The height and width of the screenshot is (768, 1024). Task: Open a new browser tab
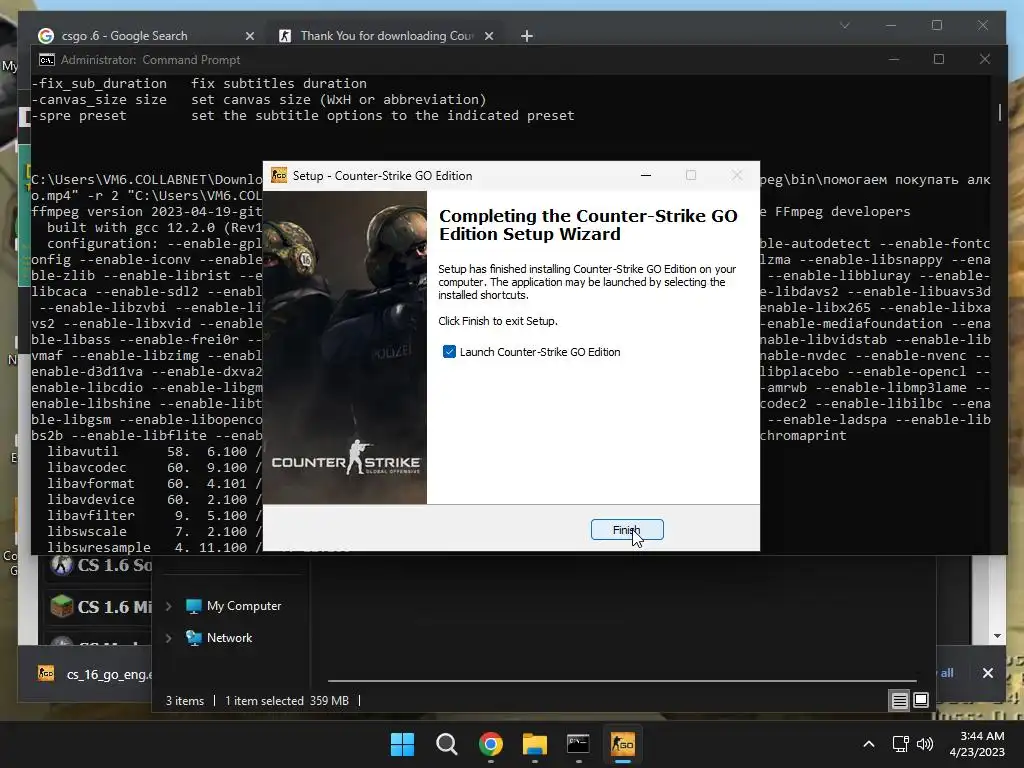(x=527, y=36)
